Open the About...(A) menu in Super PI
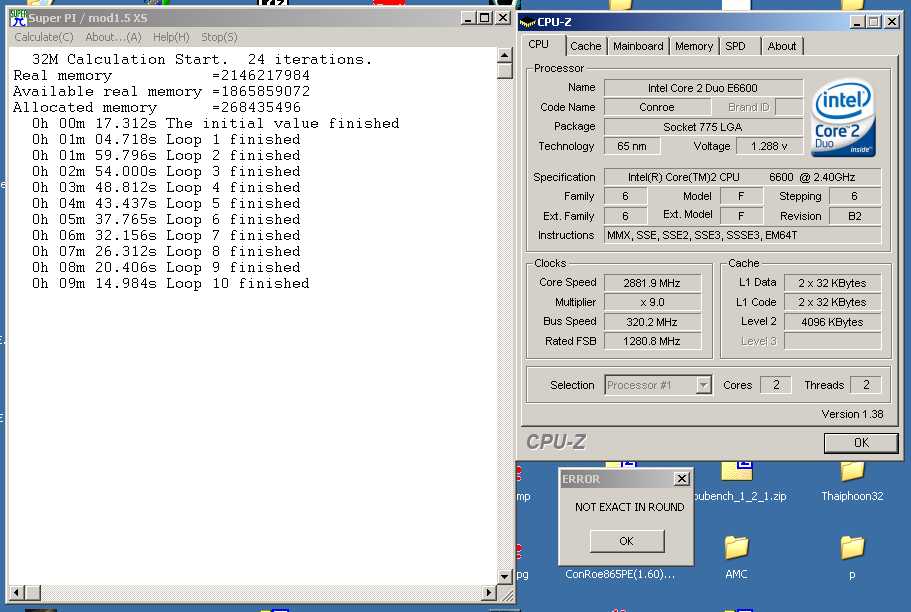The width and height of the screenshot is (911, 612). click(x=113, y=37)
